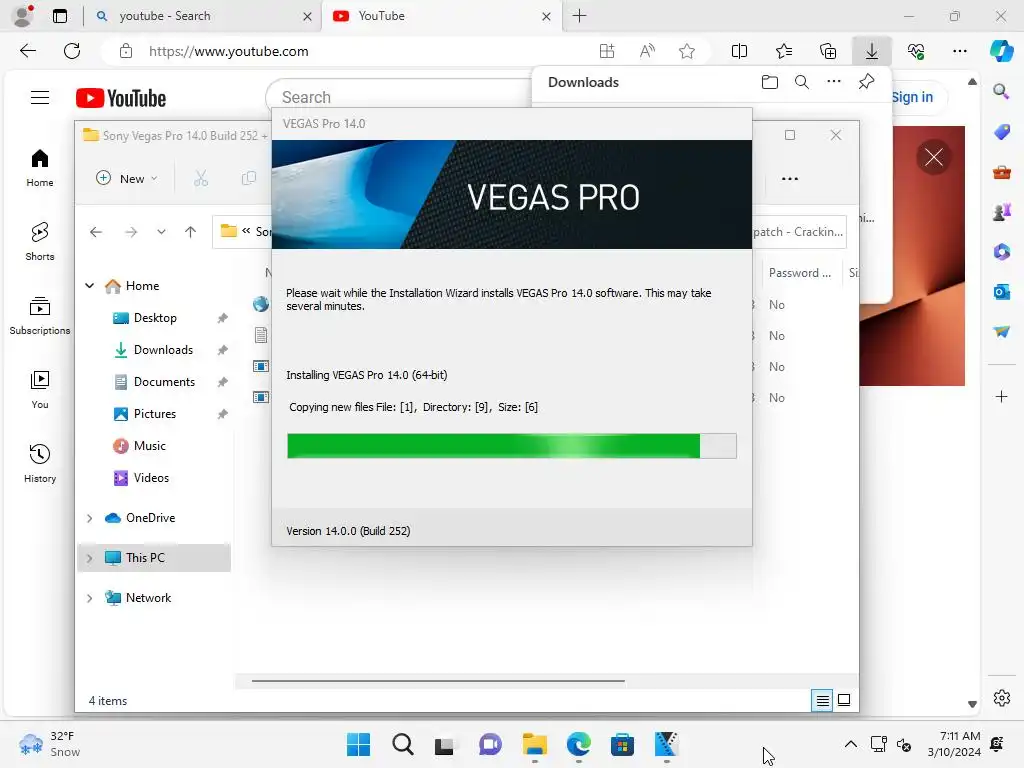Screen dimensions: 1024x768
Task: Open Microsoft Store from taskbar
Action: [622, 744]
